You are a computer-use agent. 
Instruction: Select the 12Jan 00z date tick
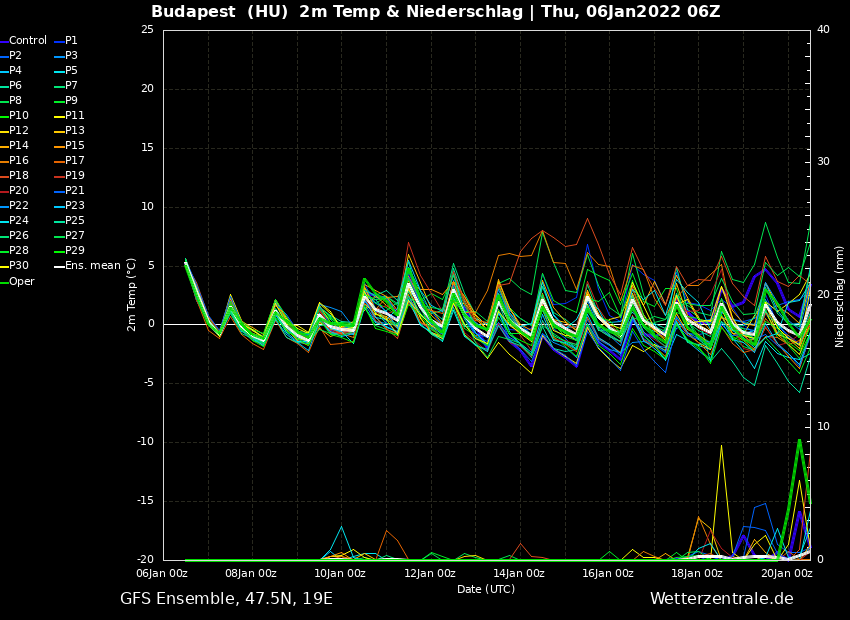coord(430,574)
